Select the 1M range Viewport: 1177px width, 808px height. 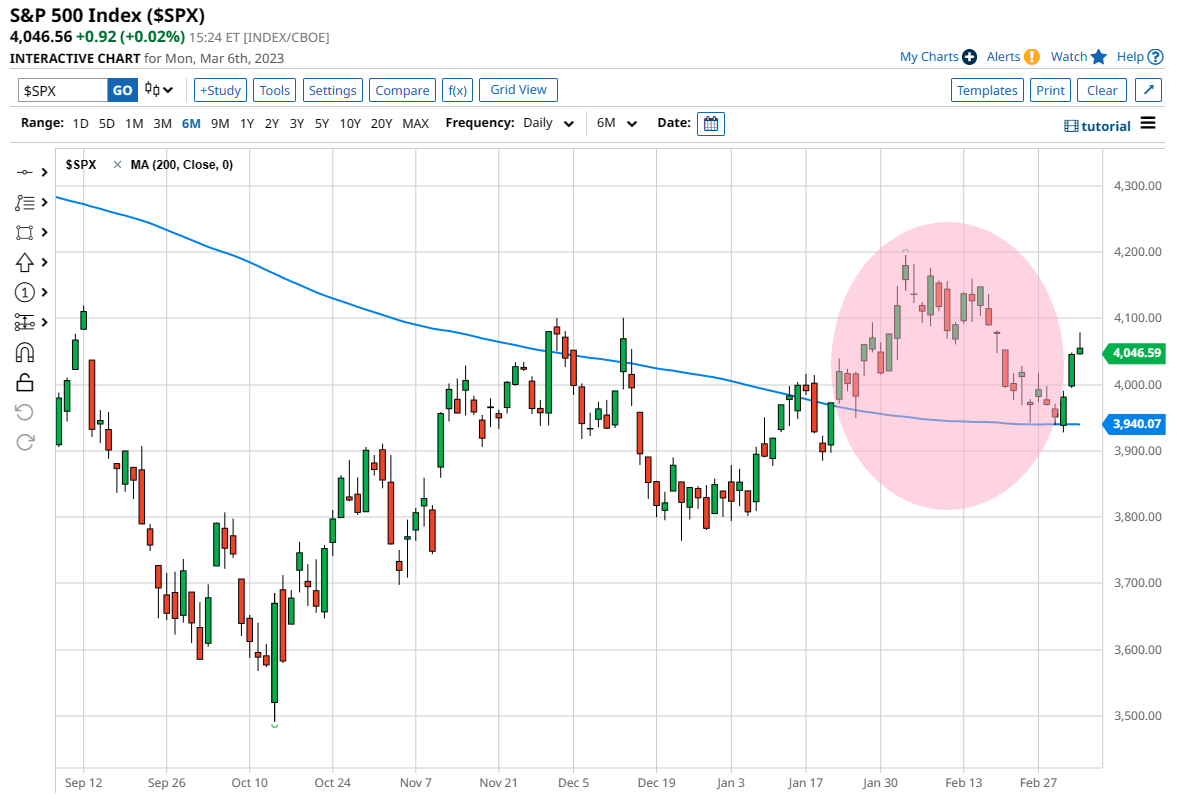134,123
